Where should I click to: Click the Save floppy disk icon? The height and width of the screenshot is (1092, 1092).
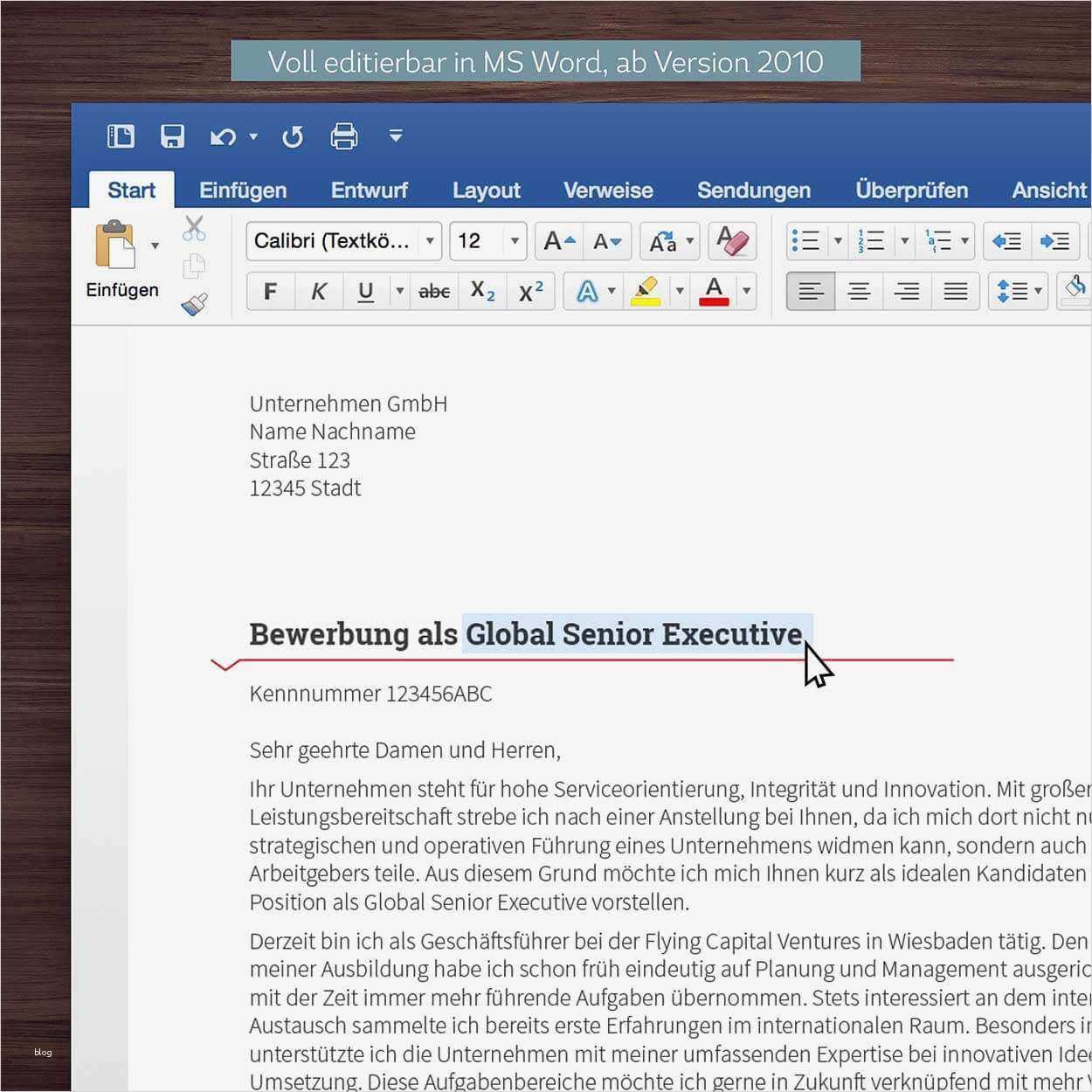(x=172, y=136)
